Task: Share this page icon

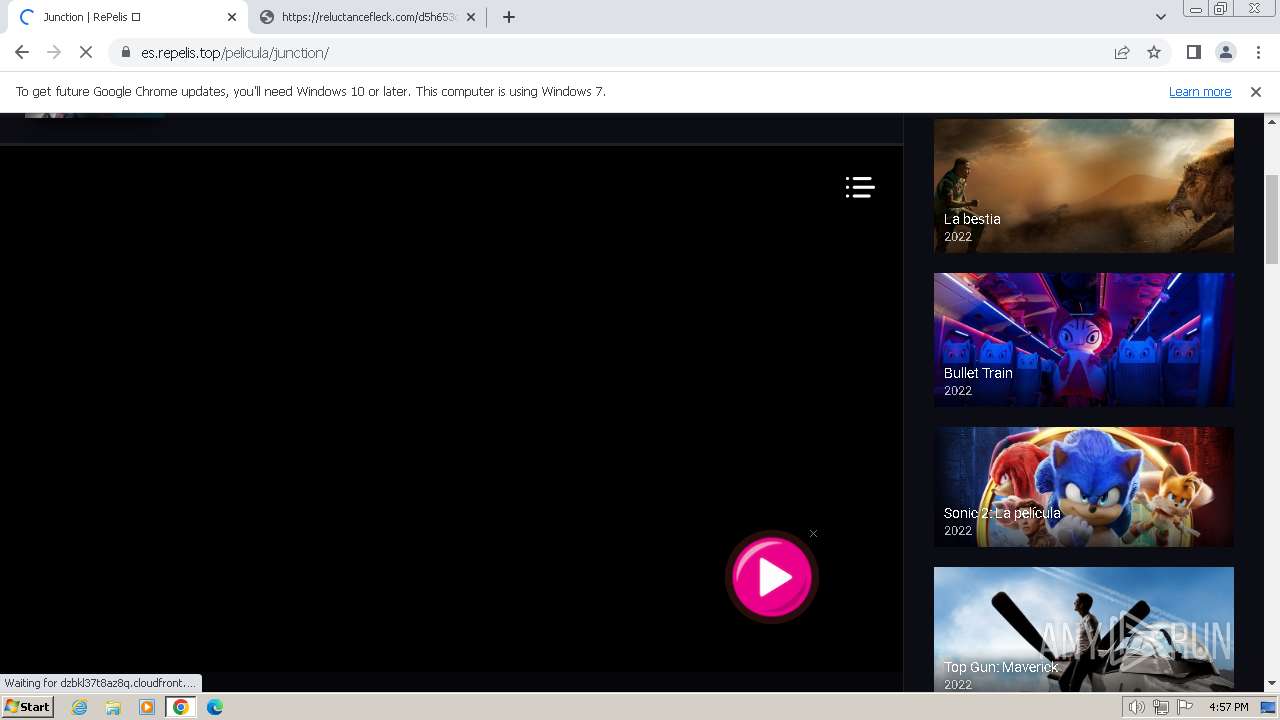Action: pos(1122,53)
